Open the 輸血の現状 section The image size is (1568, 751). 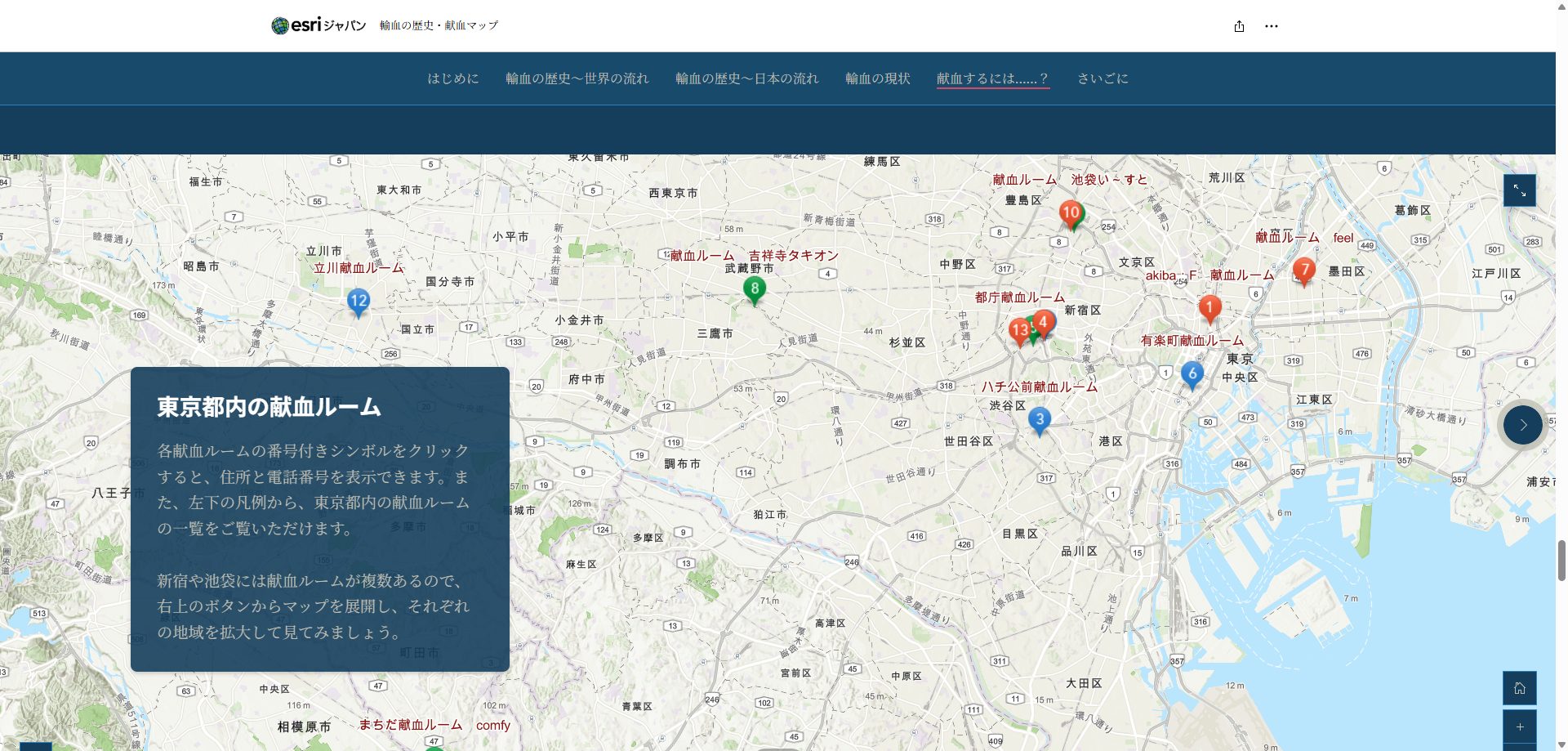(x=877, y=78)
